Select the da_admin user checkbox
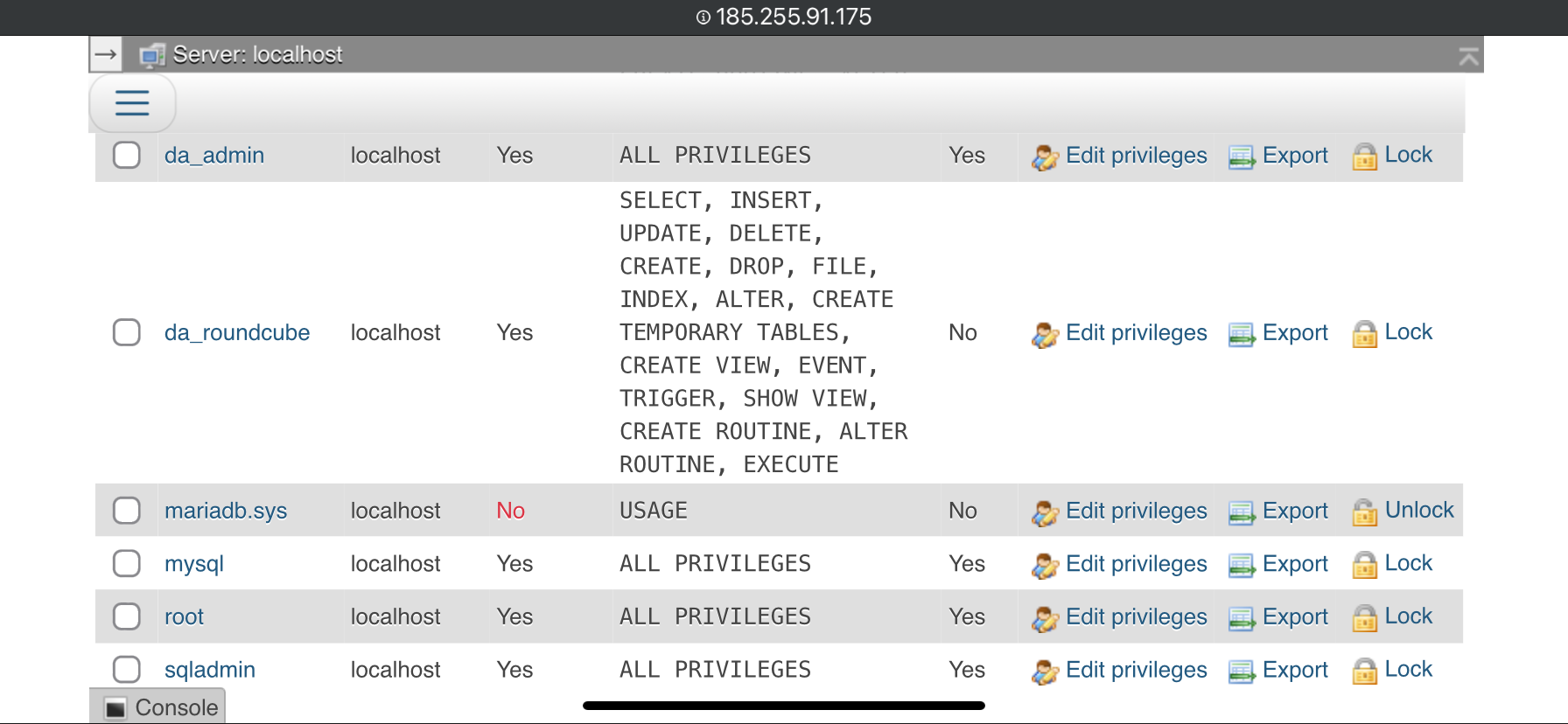 click(127, 155)
